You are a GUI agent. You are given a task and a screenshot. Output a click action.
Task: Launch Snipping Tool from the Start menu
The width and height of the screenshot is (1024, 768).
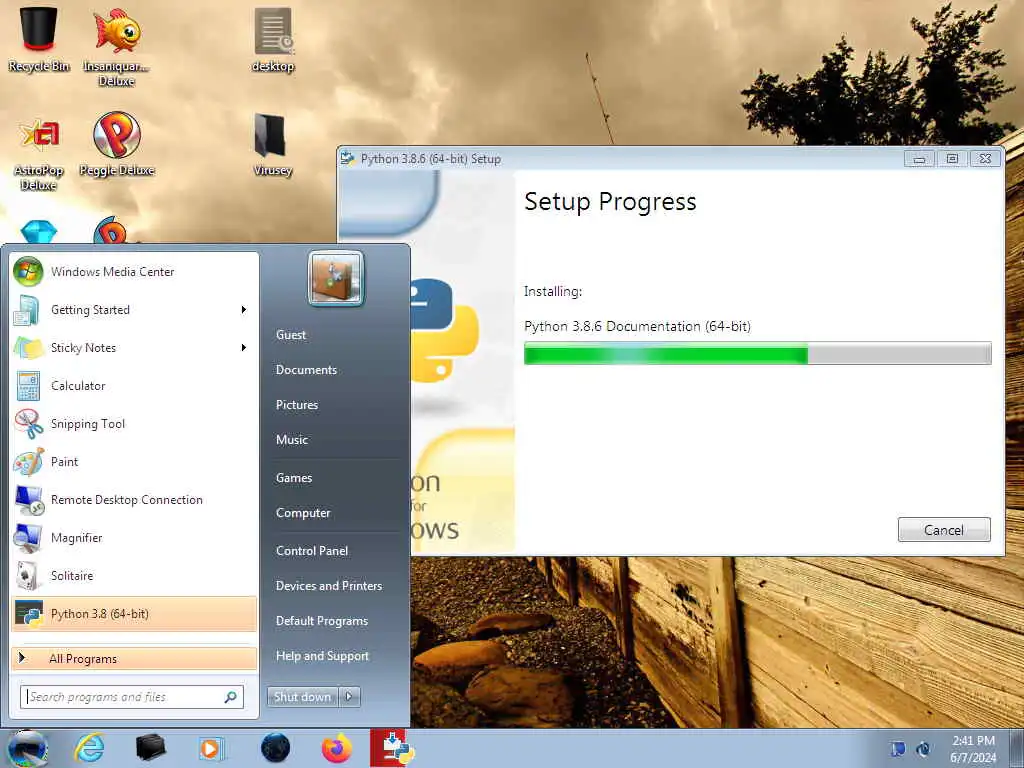134,423
